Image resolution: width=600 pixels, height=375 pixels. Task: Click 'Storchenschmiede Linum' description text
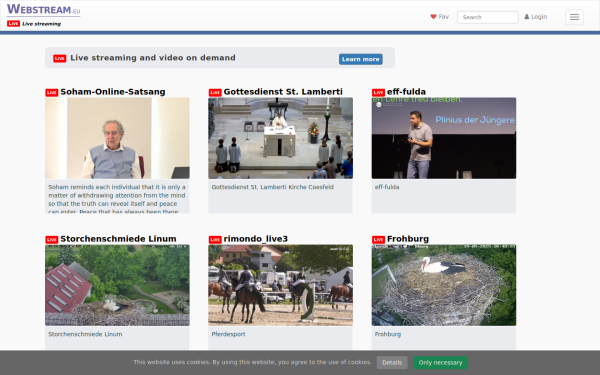click(x=85, y=334)
